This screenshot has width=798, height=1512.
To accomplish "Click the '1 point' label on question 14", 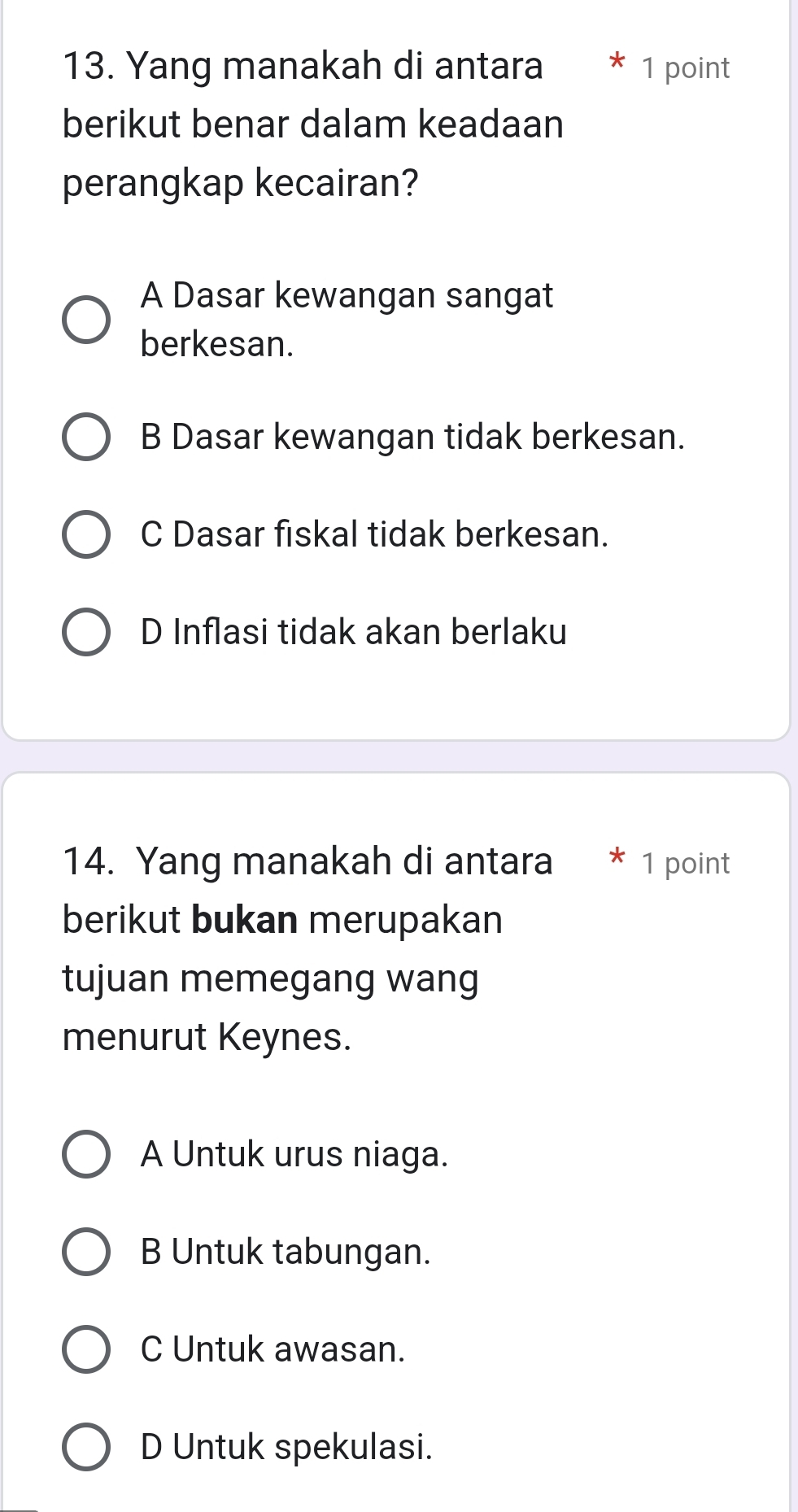I will pos(685,864).
